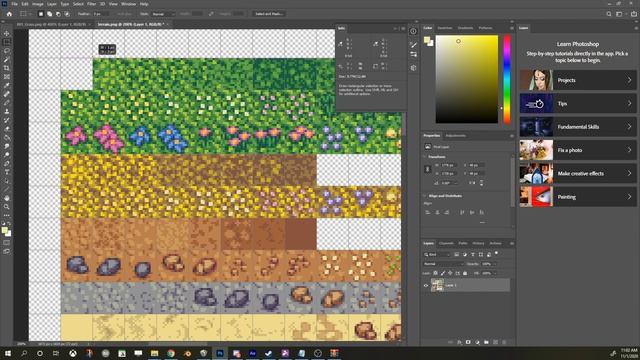This screenshot has width=640, height=360.
Task: Open the Windows Start menu
Action: [7, 353]
